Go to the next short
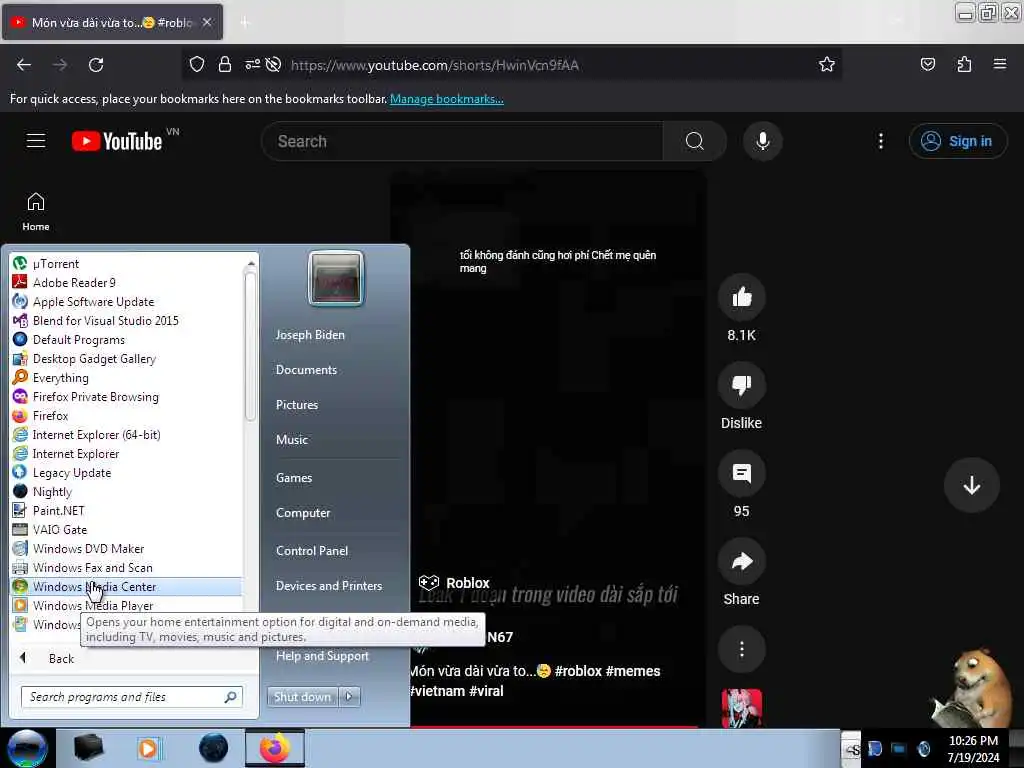This screenshot has width=1024, height=768. (x=971, y=485)
